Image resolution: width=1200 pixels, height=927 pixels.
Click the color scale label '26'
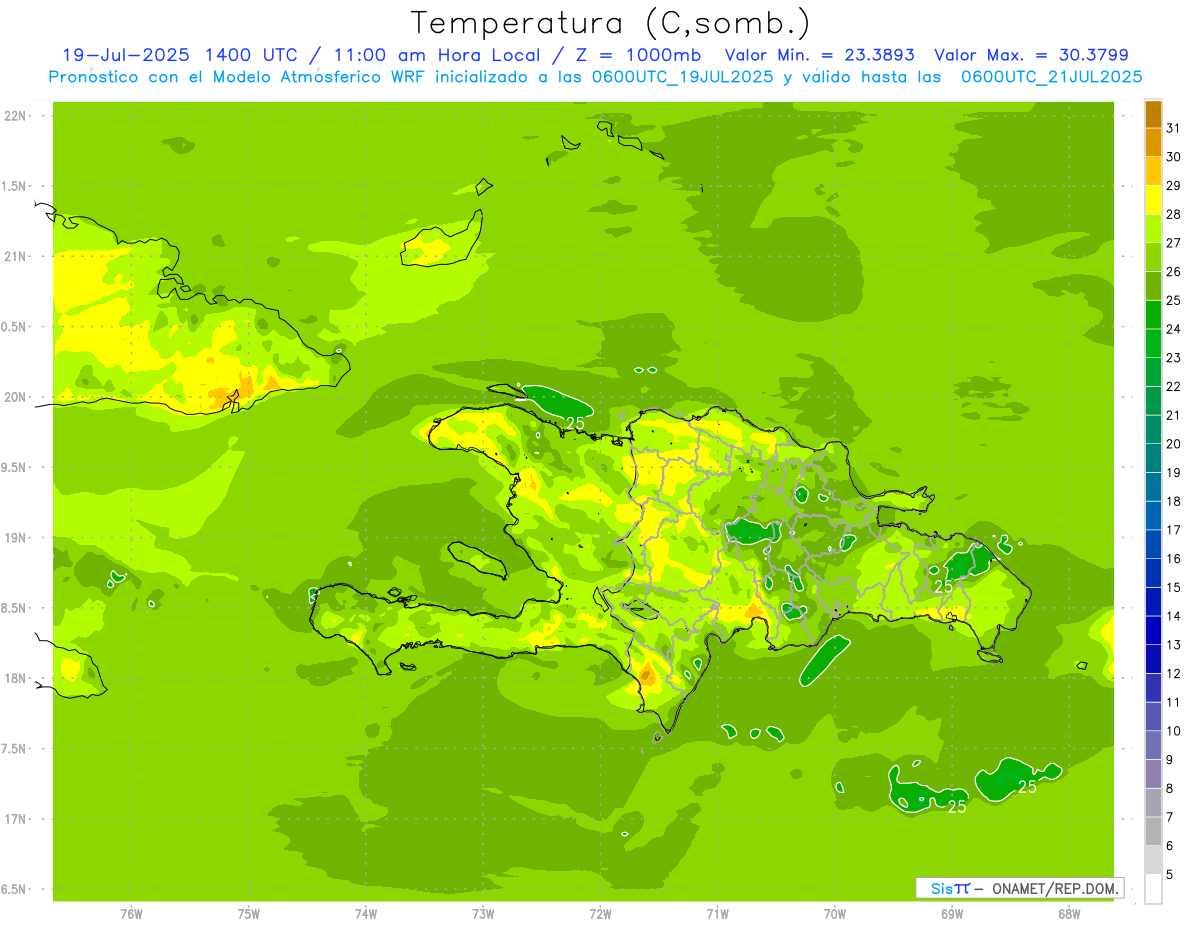point(1174,271)
